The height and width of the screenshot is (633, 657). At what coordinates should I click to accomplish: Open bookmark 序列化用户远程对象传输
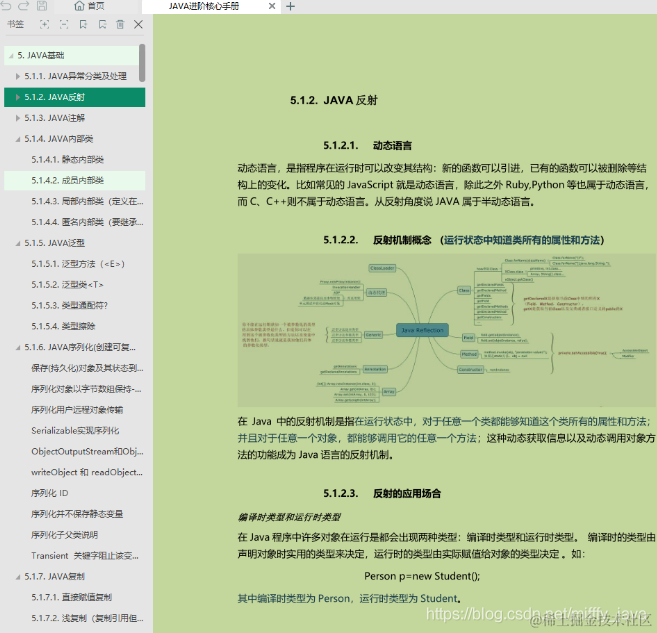[77, 410]
